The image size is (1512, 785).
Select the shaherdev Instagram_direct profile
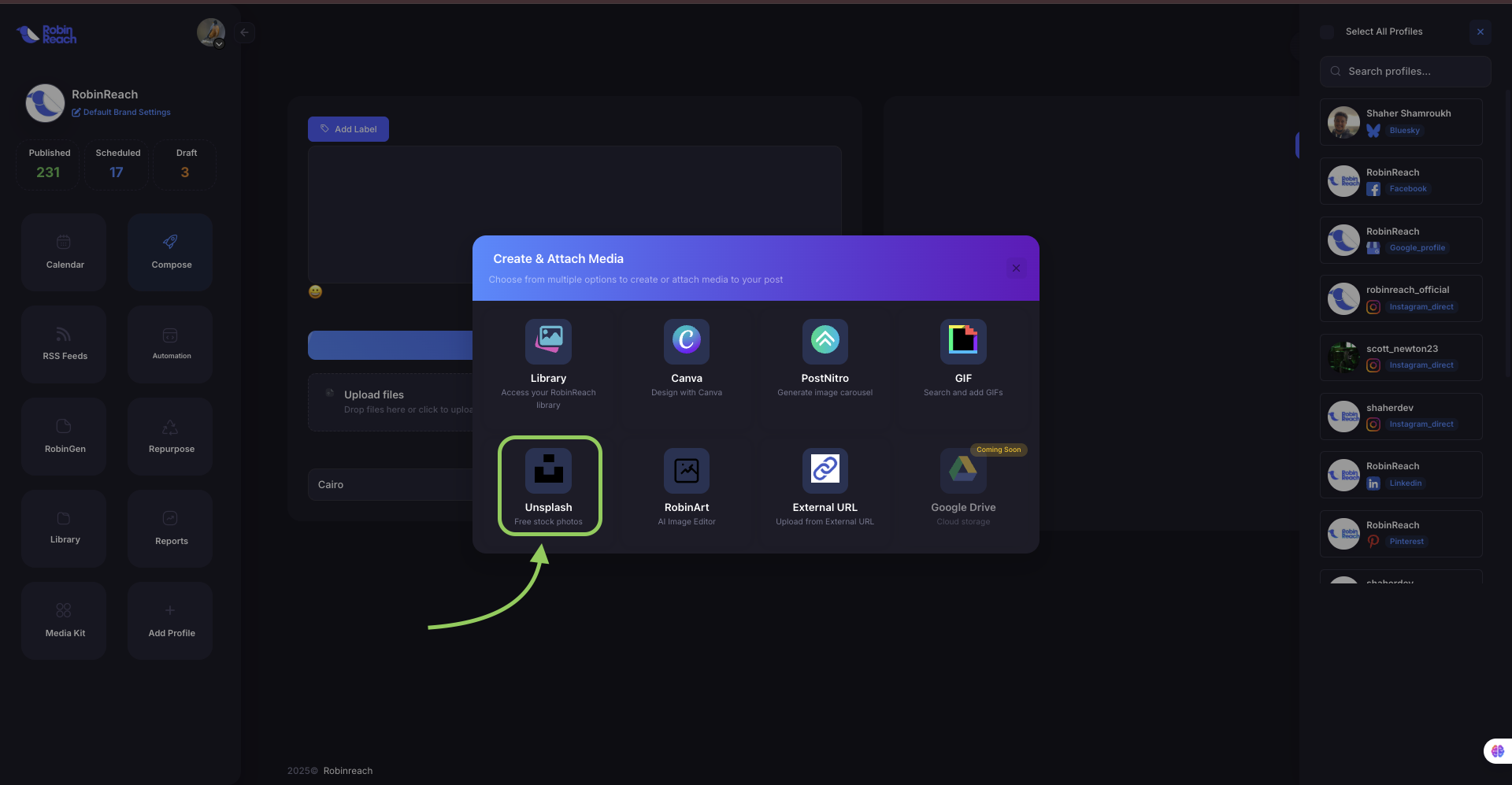[x=1401, y=417]
